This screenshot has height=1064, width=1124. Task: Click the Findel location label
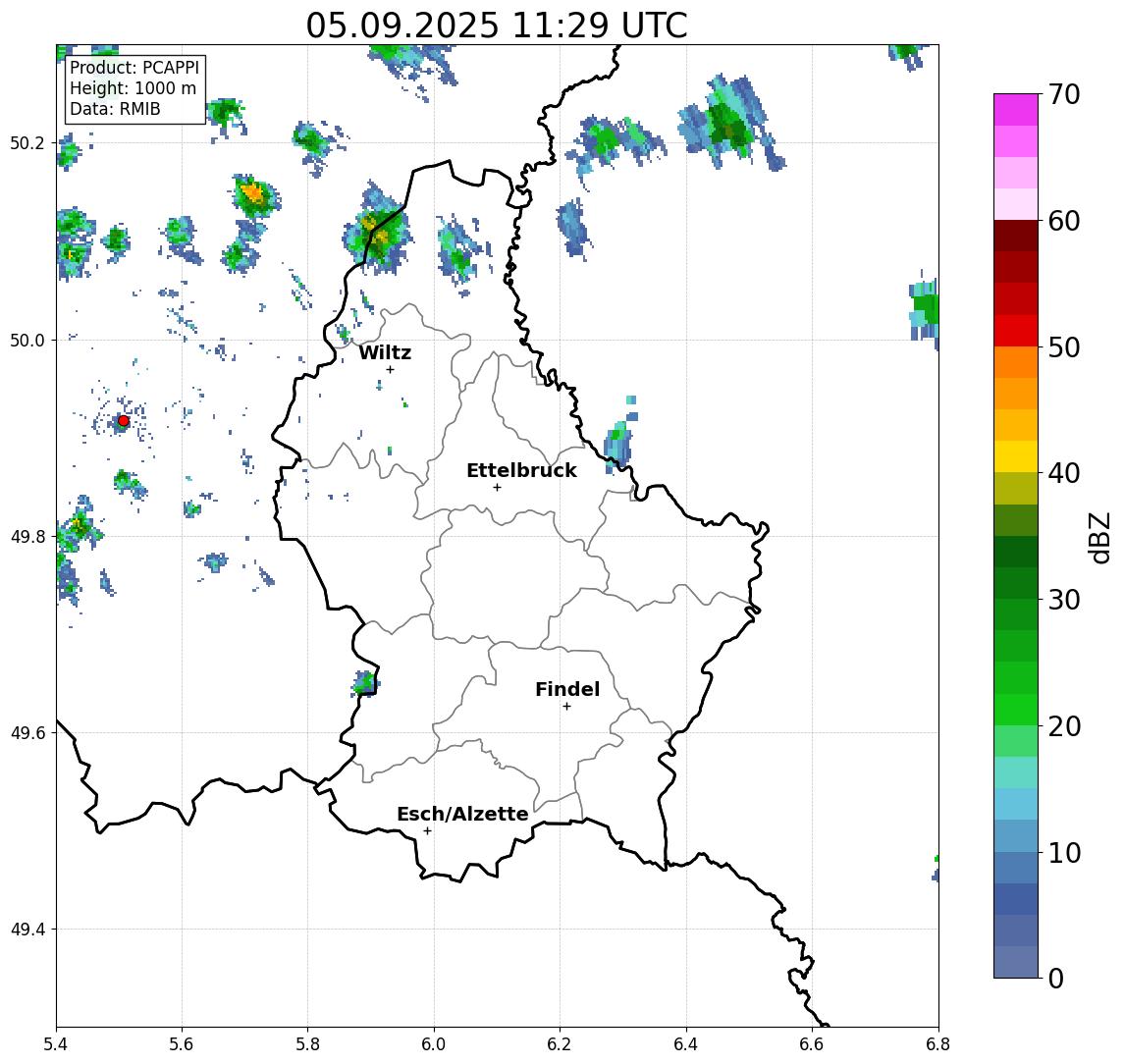point(567,689)
